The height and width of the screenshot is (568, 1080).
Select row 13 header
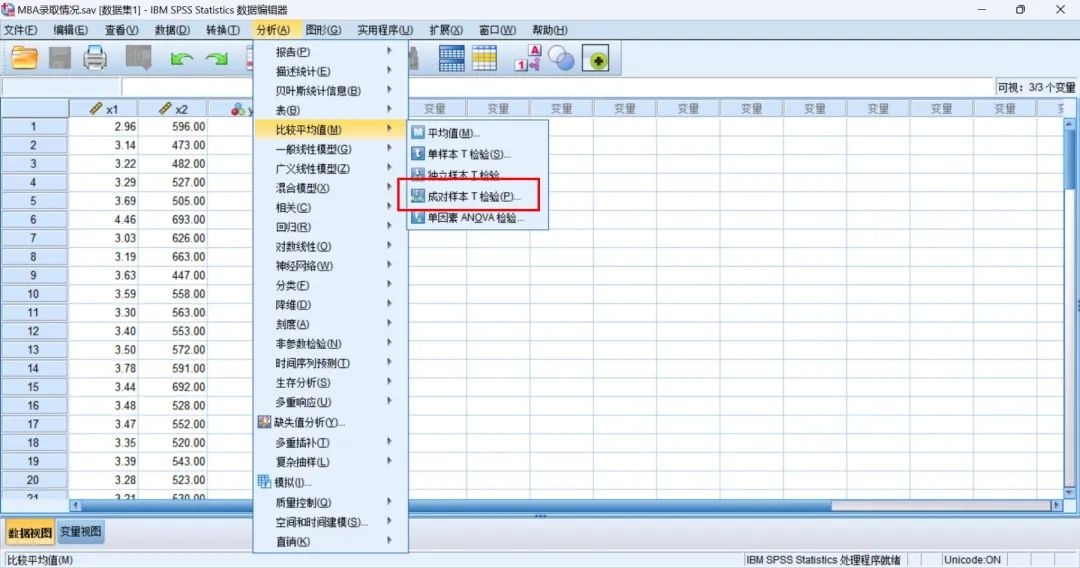[34, 350]
